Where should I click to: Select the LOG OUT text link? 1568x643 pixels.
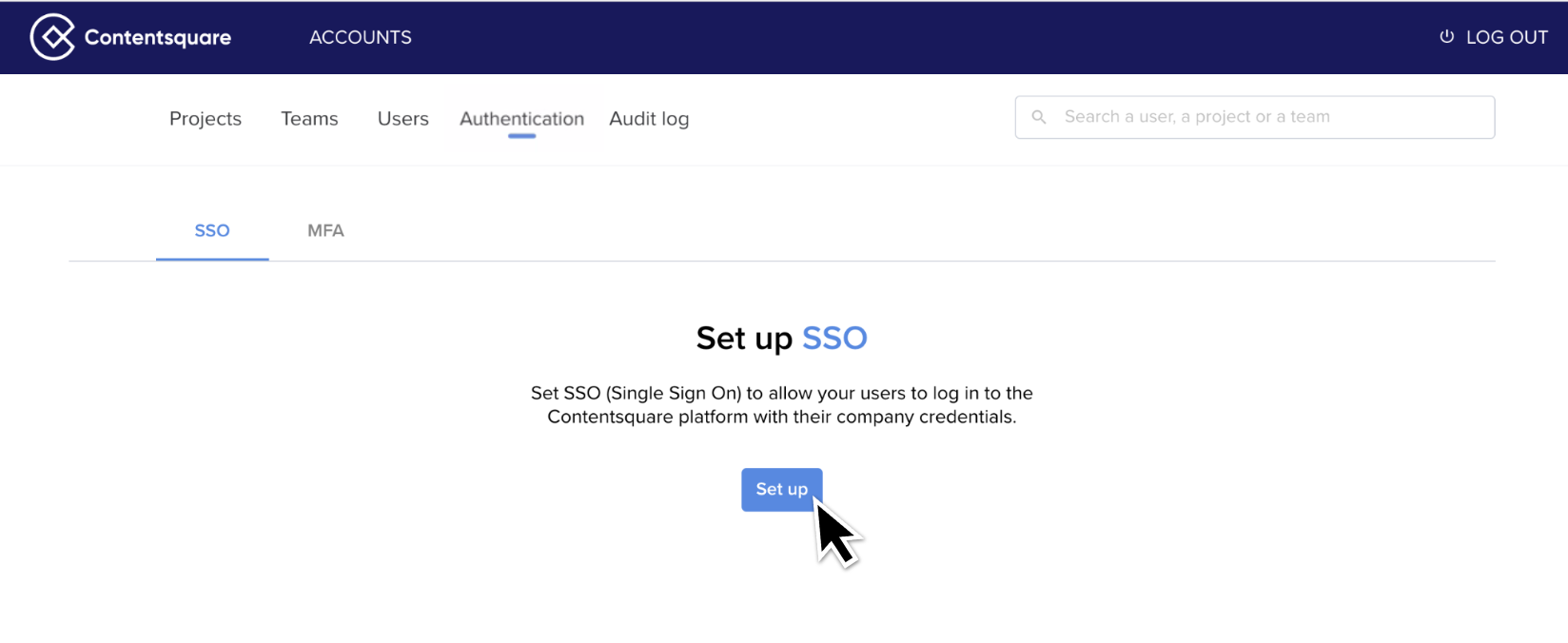tap(1507, 37)
